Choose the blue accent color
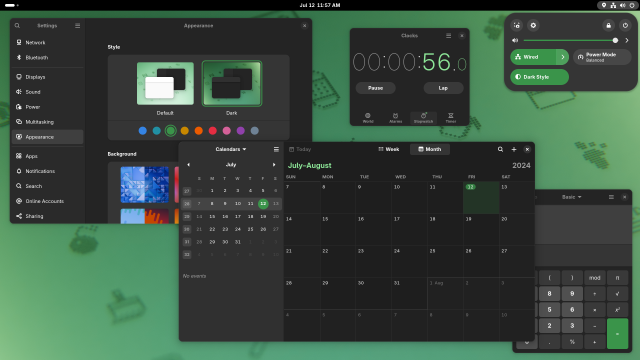Screen dimensions: 640x360 (142, 131)
